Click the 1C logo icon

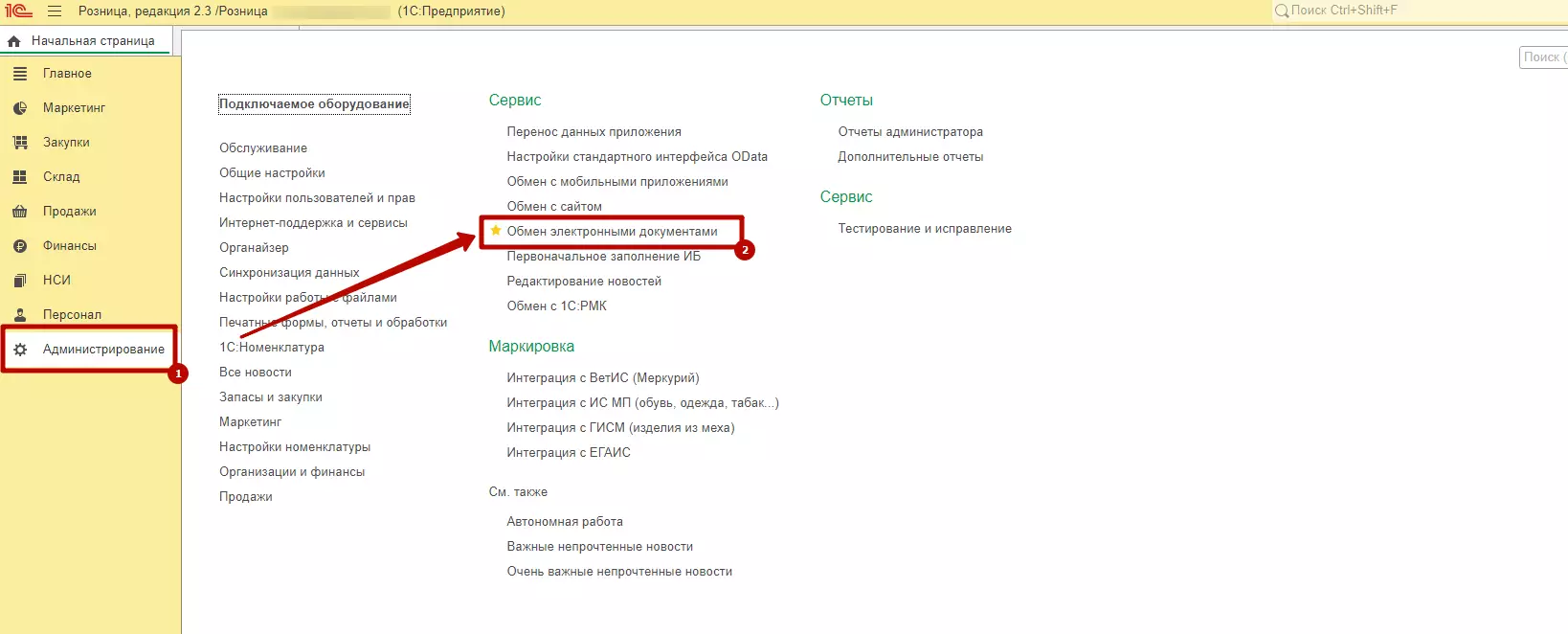click(x=18, y=11)
